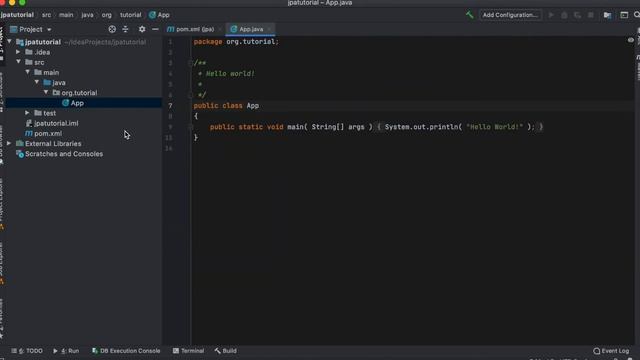Expand the folded main method at line 9
This screenshot has height=360, width=640.
(x=190, y=127)
